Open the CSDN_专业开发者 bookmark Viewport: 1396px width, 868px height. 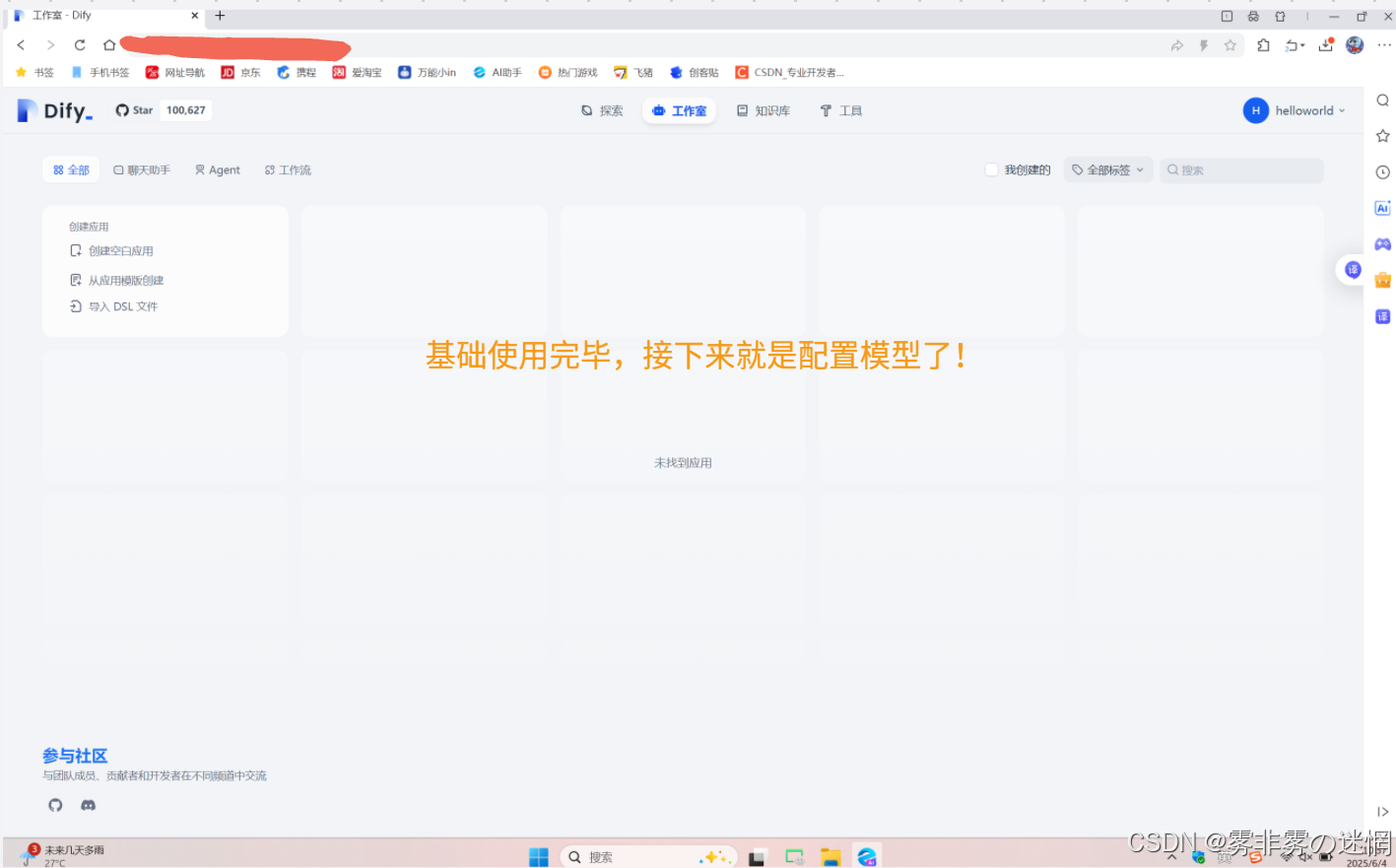click(789, 73)
